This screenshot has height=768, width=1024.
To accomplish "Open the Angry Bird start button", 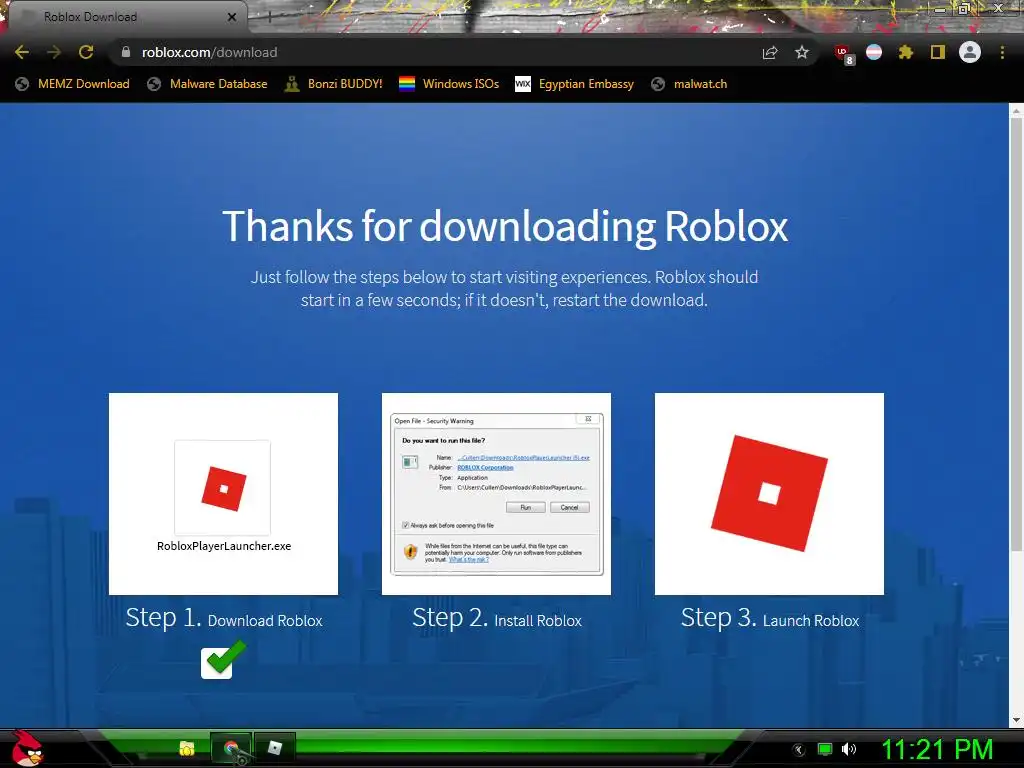I will (26, 748).
